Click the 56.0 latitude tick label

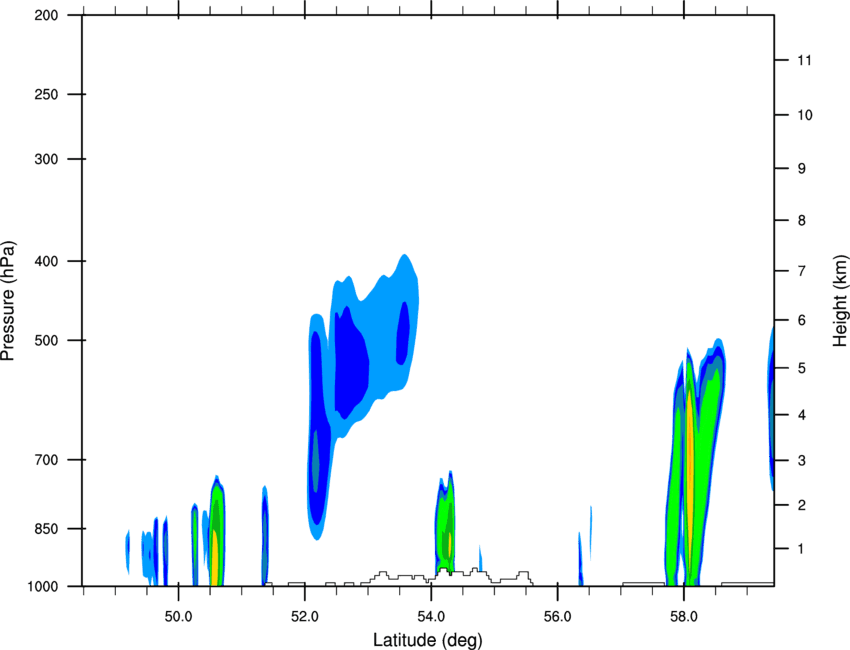[x=557, y=617]
